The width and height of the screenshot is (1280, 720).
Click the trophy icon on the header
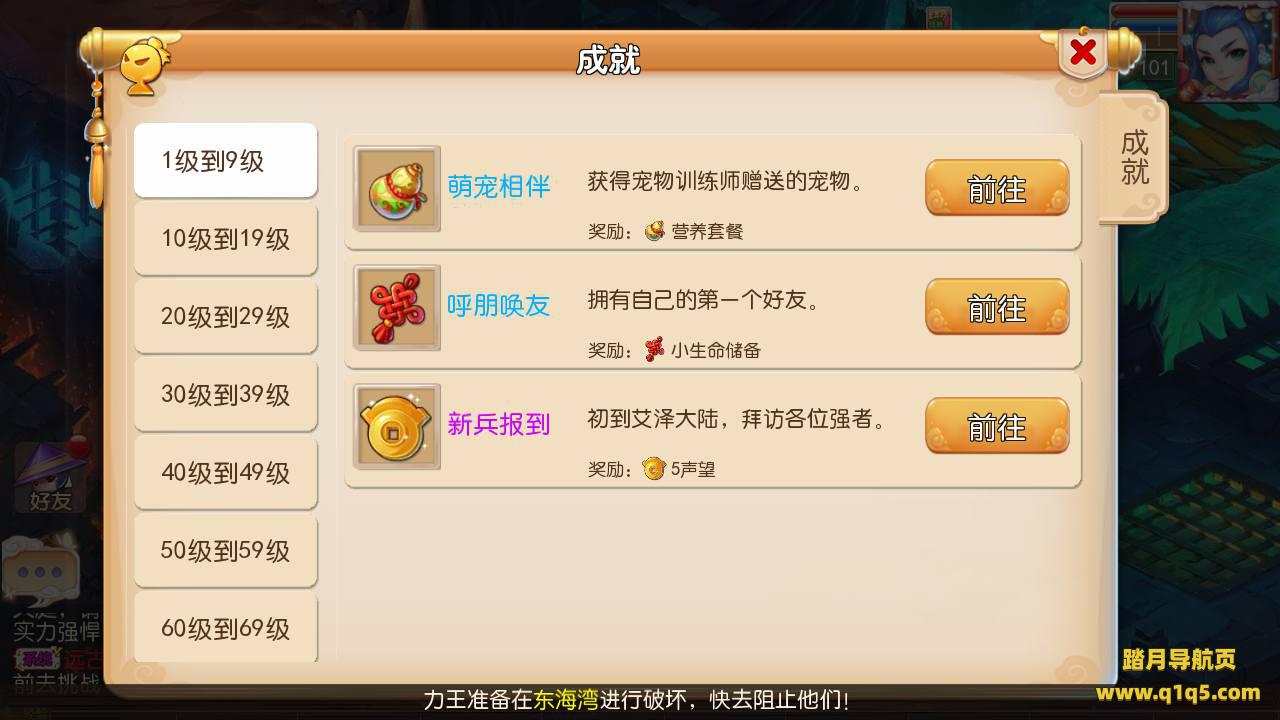145,67
